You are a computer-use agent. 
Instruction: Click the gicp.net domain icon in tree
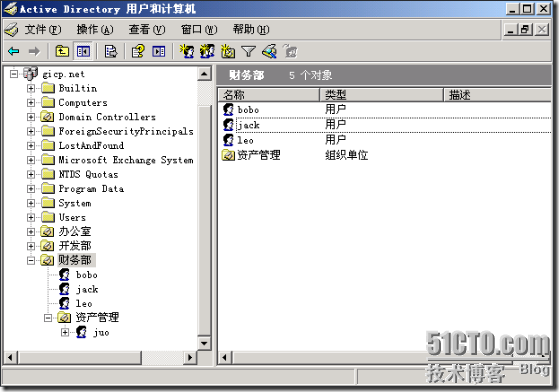pos(31,73)
